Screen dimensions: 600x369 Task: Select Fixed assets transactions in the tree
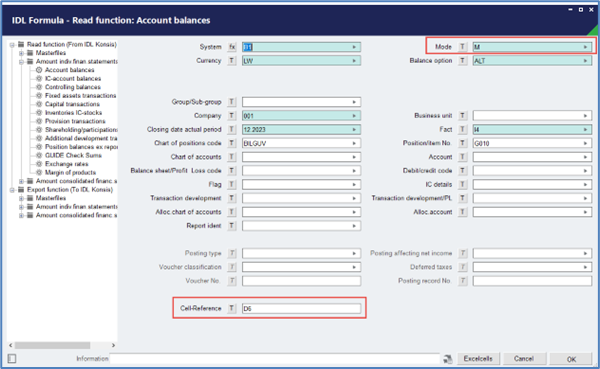tap(80, 96)
